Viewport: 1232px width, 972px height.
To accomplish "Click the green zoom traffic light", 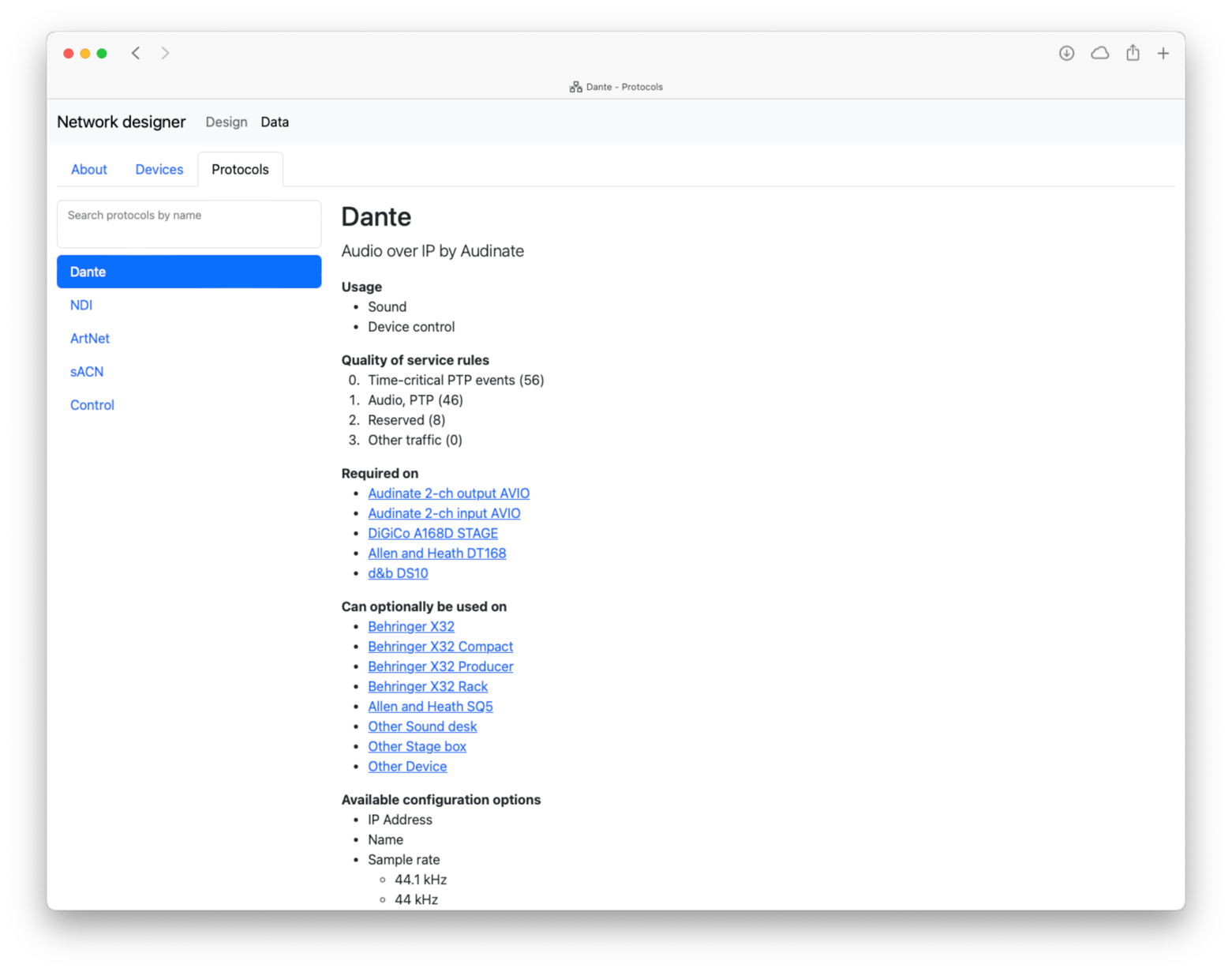I will (102, 53).
